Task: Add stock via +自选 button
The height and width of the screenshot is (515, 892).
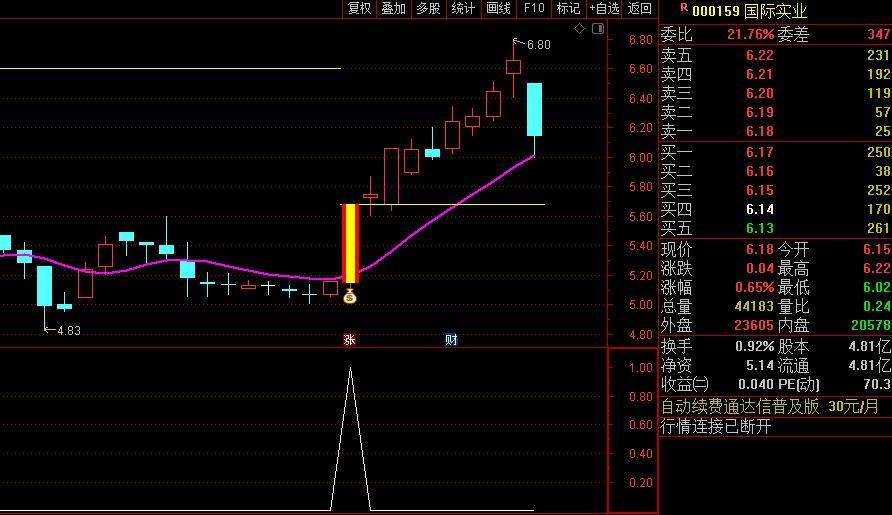Action: coord(604,9)
